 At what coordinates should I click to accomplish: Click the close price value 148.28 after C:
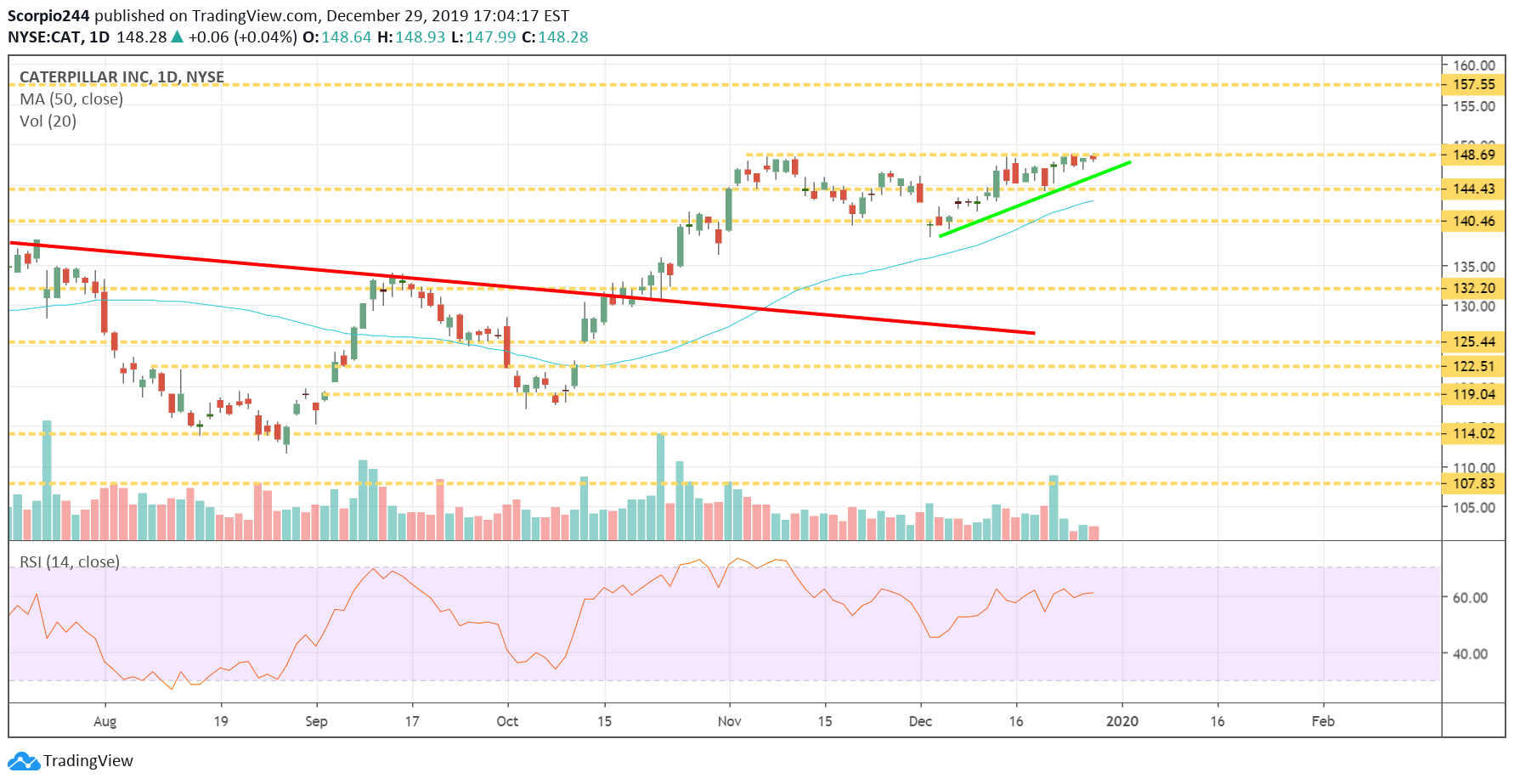pyautogui.click(x=563, y=37)
